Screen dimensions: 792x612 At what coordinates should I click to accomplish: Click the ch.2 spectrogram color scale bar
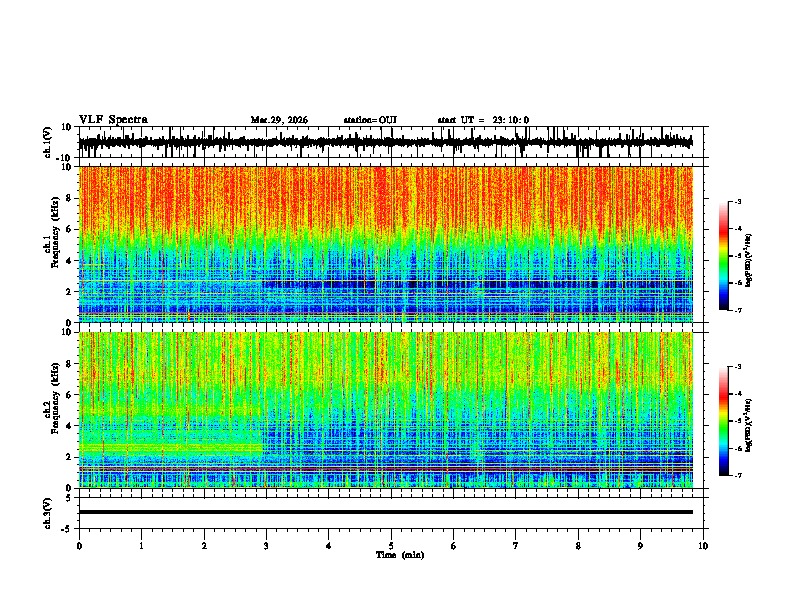point(724,421)
